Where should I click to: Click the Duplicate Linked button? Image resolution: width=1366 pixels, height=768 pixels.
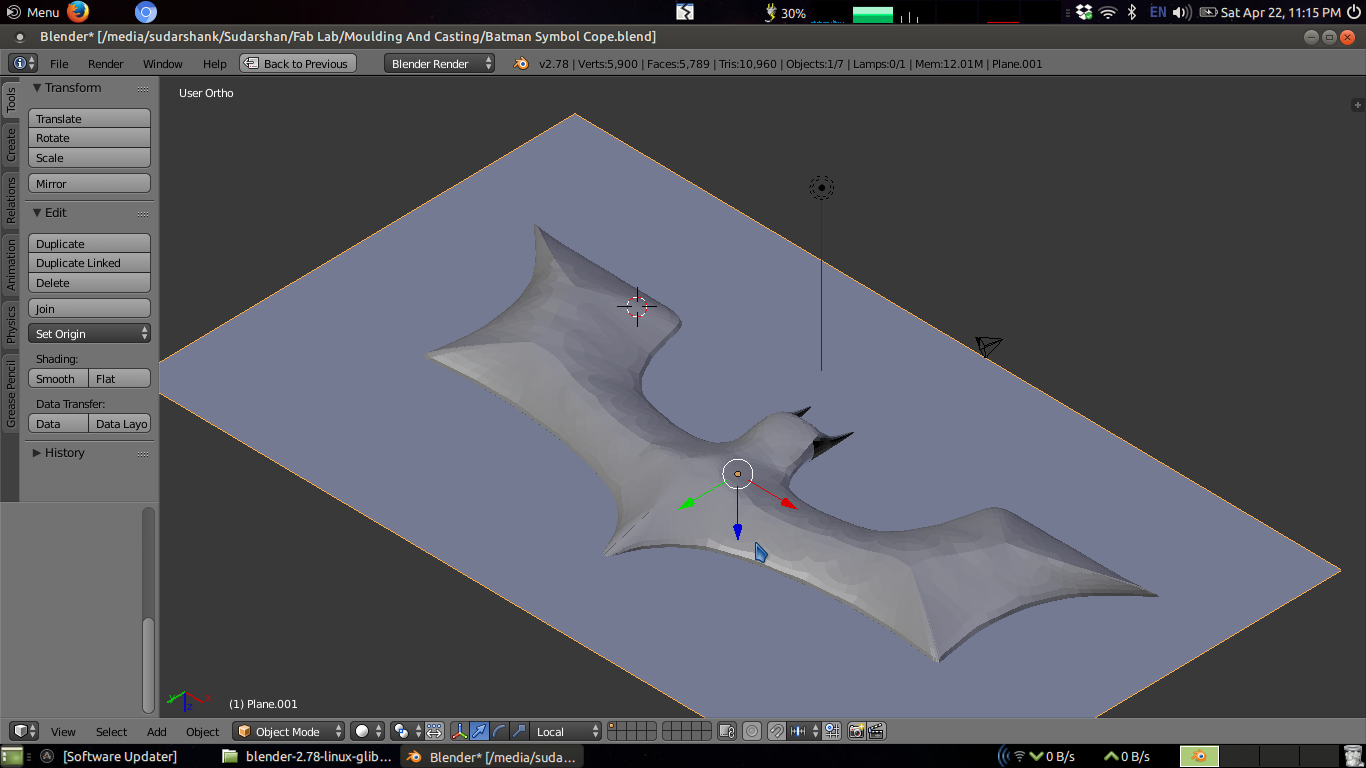(x=90, y=263)
